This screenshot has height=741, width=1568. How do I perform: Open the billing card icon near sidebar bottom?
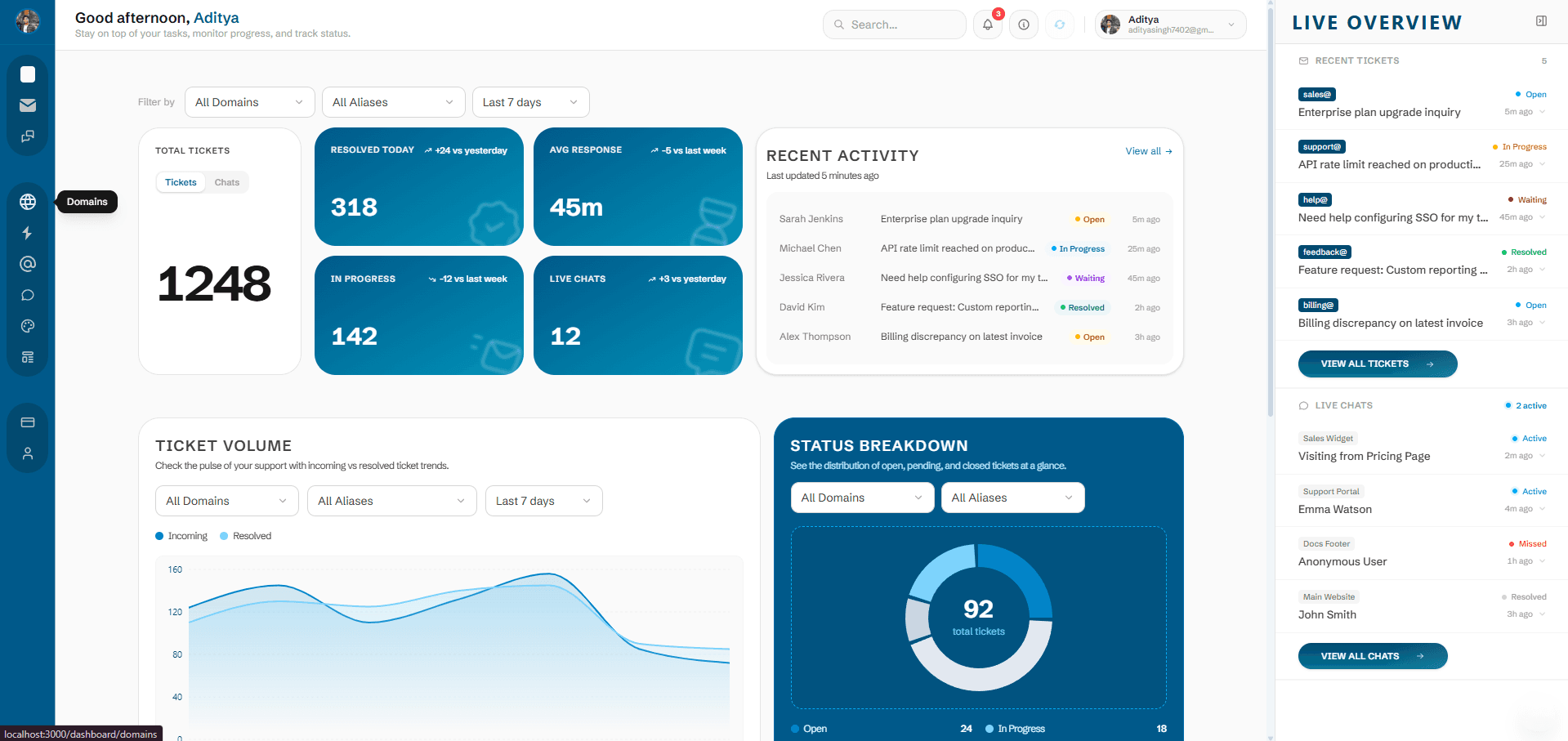point(27,422)
